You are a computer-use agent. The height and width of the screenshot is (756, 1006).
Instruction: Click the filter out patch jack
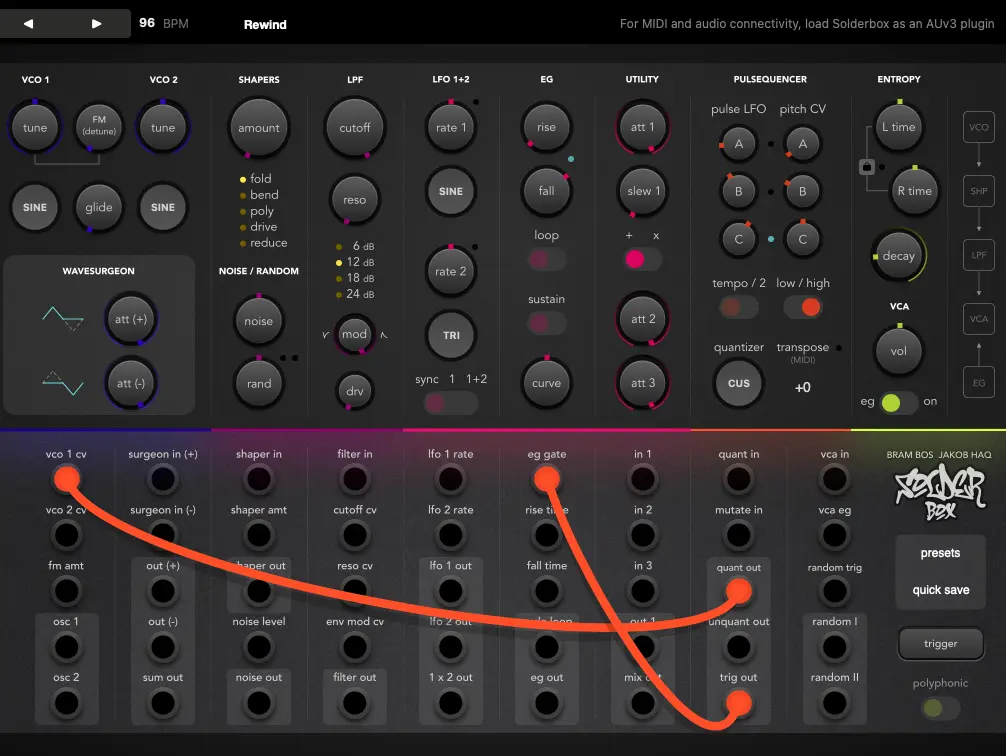click(355, 703)
